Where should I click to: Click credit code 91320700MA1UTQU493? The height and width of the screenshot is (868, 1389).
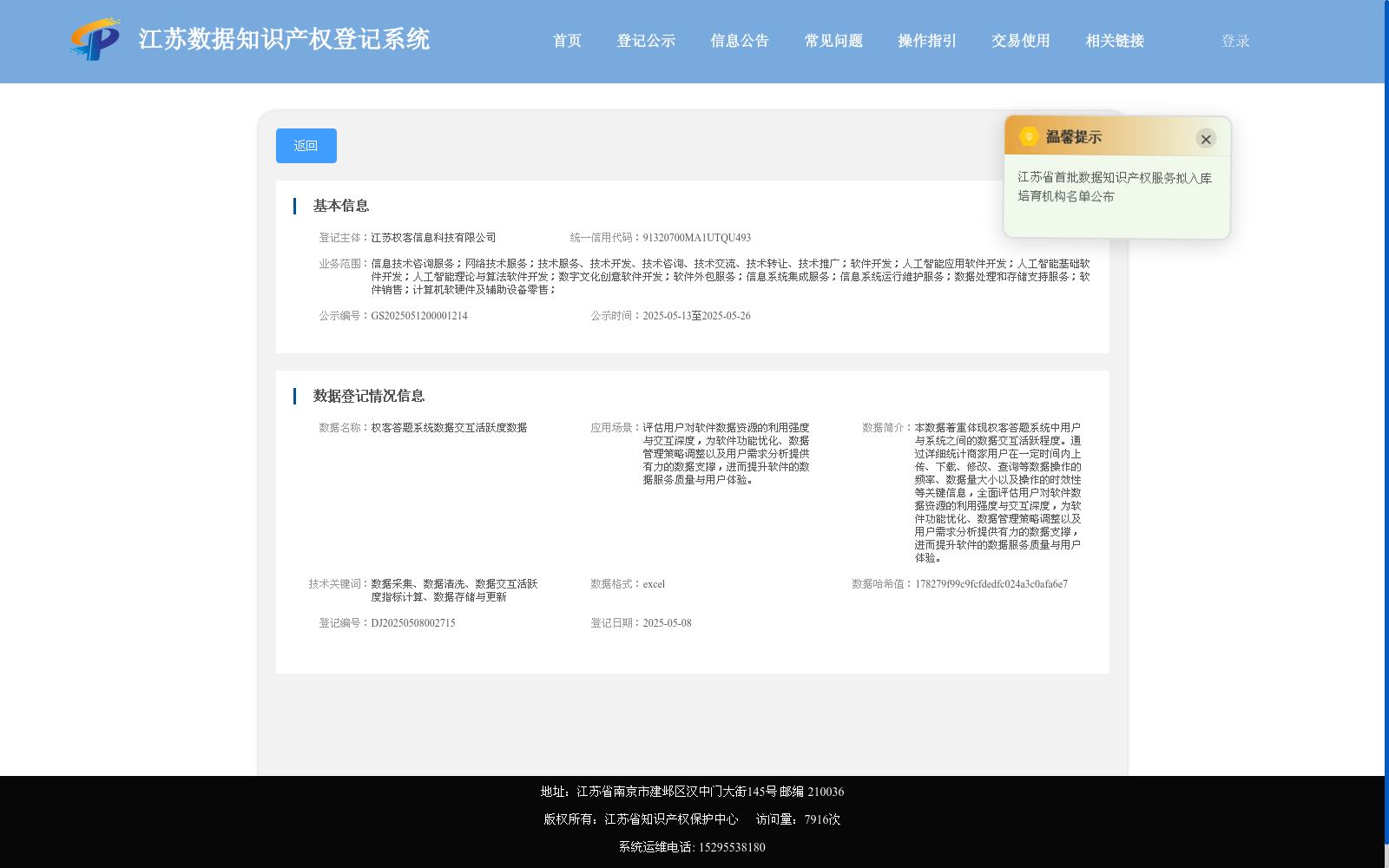tap(696, 238)
